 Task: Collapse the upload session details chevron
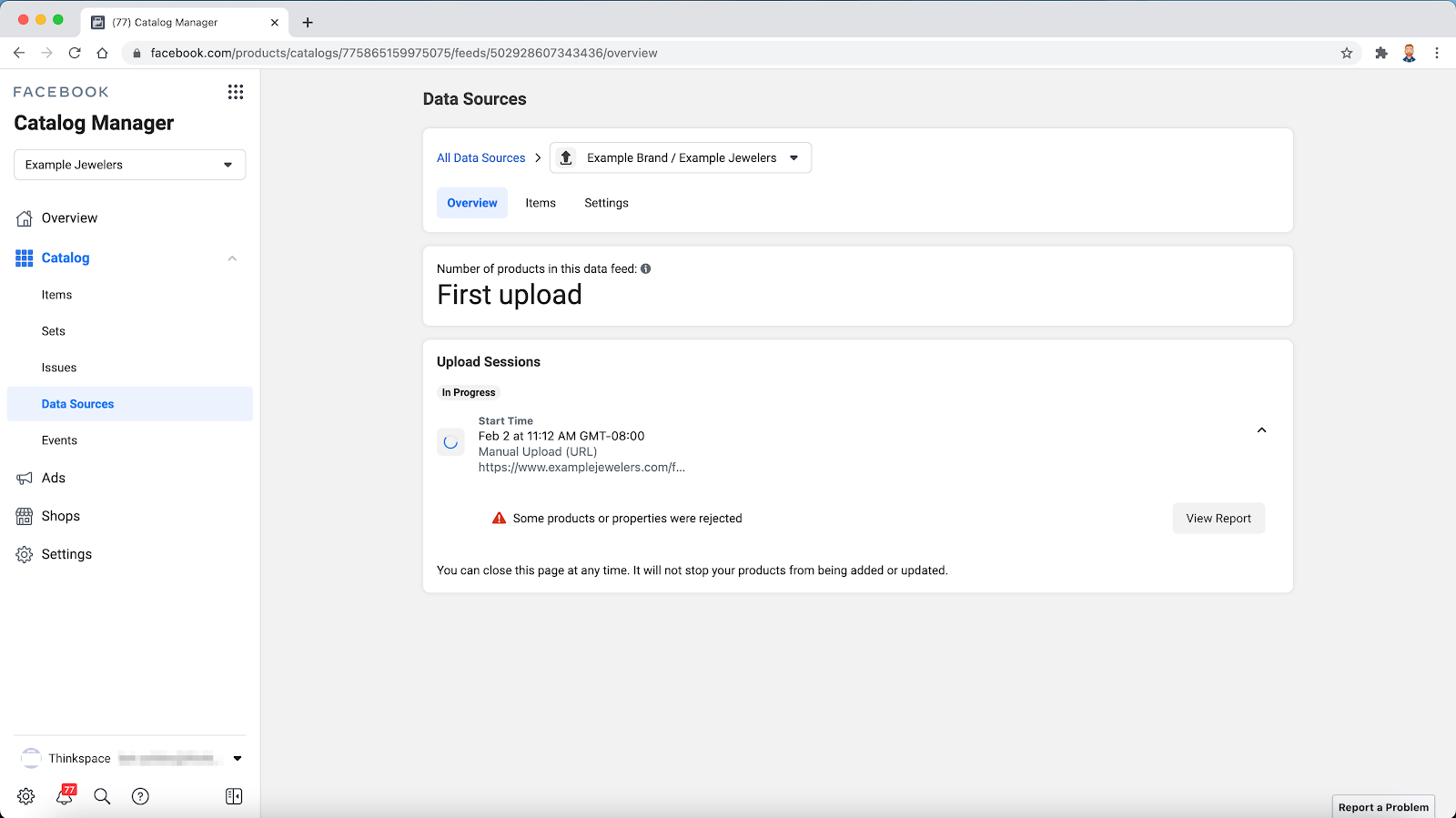1261,430
